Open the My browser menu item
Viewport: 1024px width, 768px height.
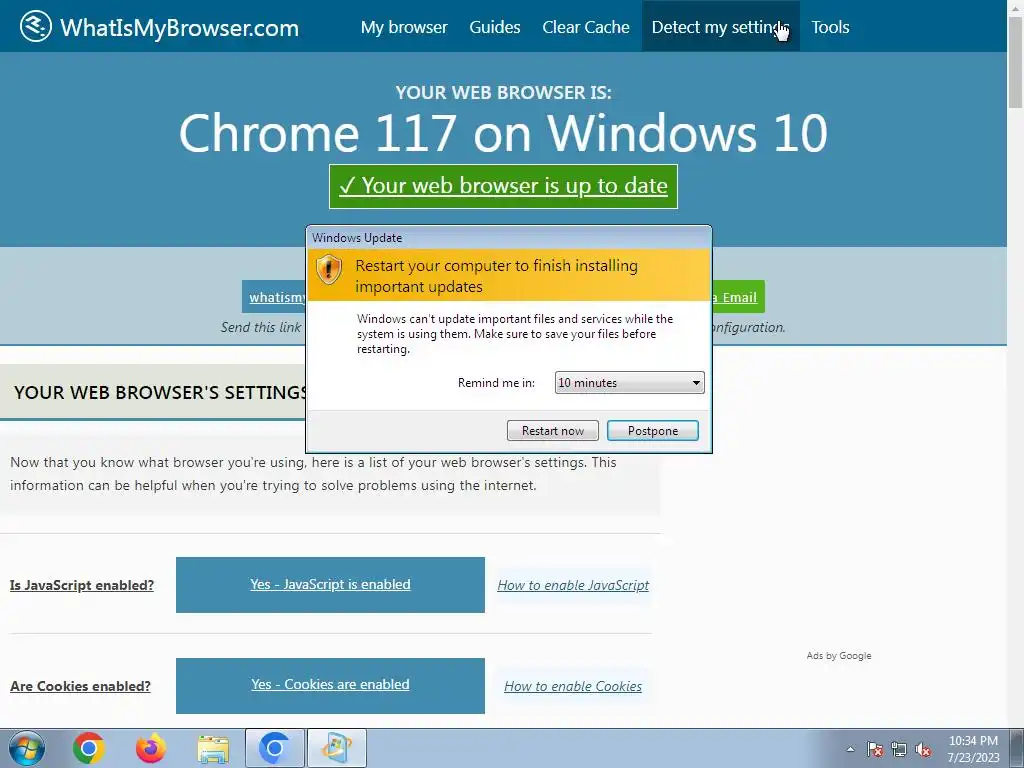[404, 27]
